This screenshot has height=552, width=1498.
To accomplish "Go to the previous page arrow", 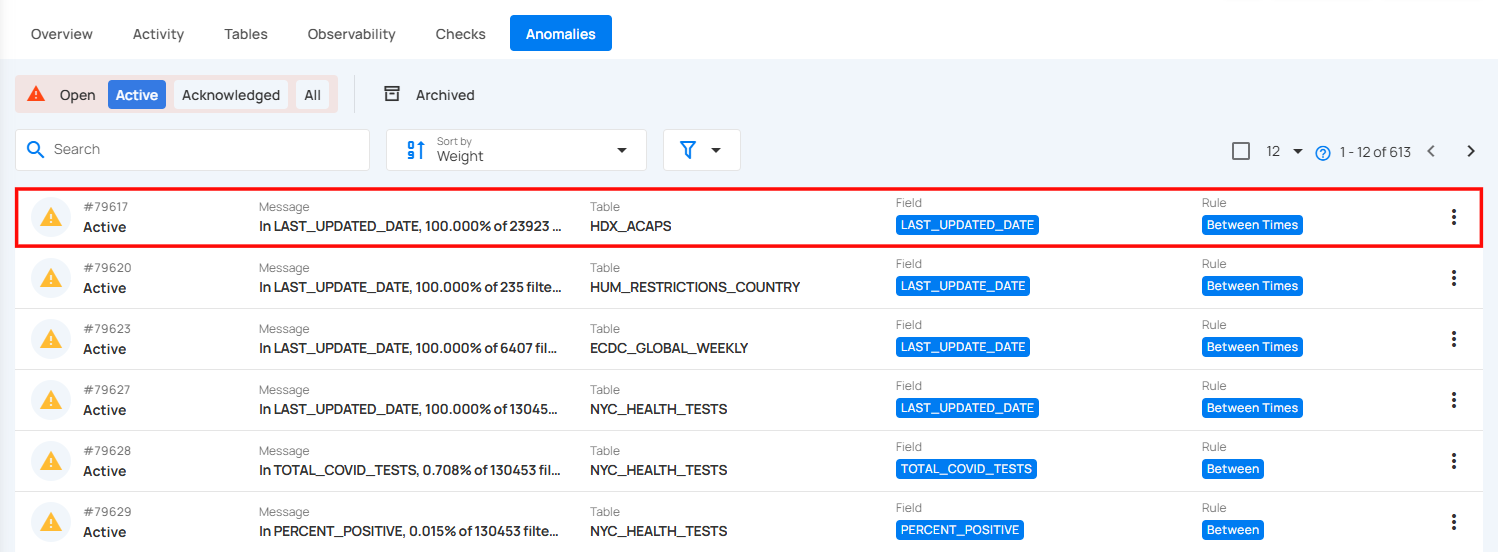I will (x=1431, y=151).
